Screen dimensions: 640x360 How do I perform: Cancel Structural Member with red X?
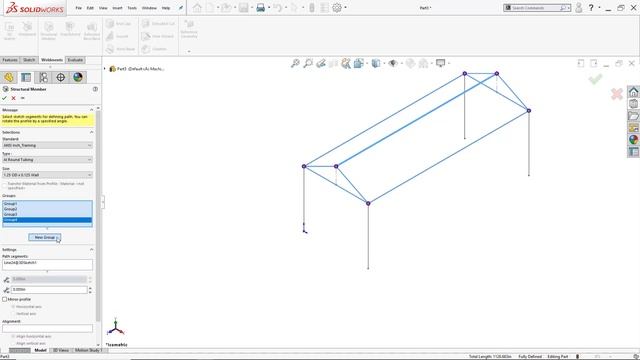tap(13, 98)
